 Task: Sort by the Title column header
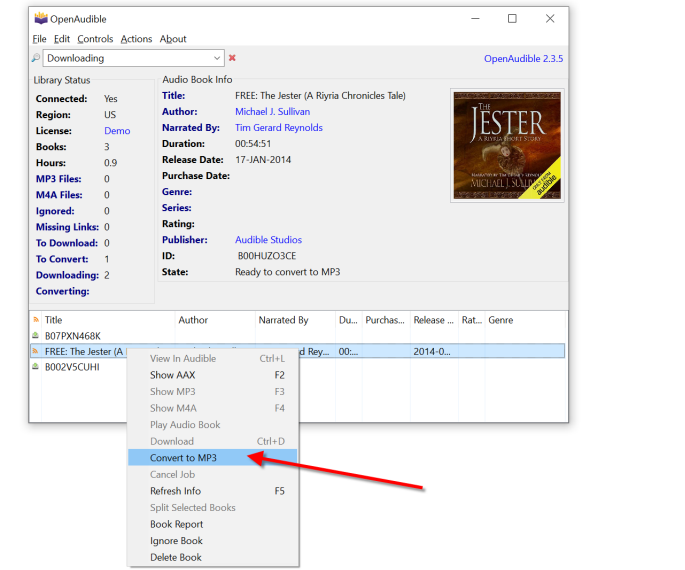pyautogui.click(x=108, y=320)
